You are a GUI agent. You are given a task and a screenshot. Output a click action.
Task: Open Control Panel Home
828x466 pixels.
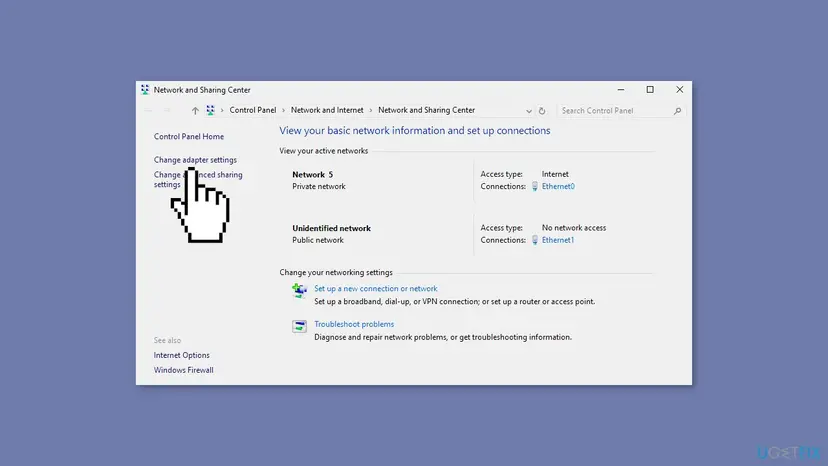coord(189,136)
